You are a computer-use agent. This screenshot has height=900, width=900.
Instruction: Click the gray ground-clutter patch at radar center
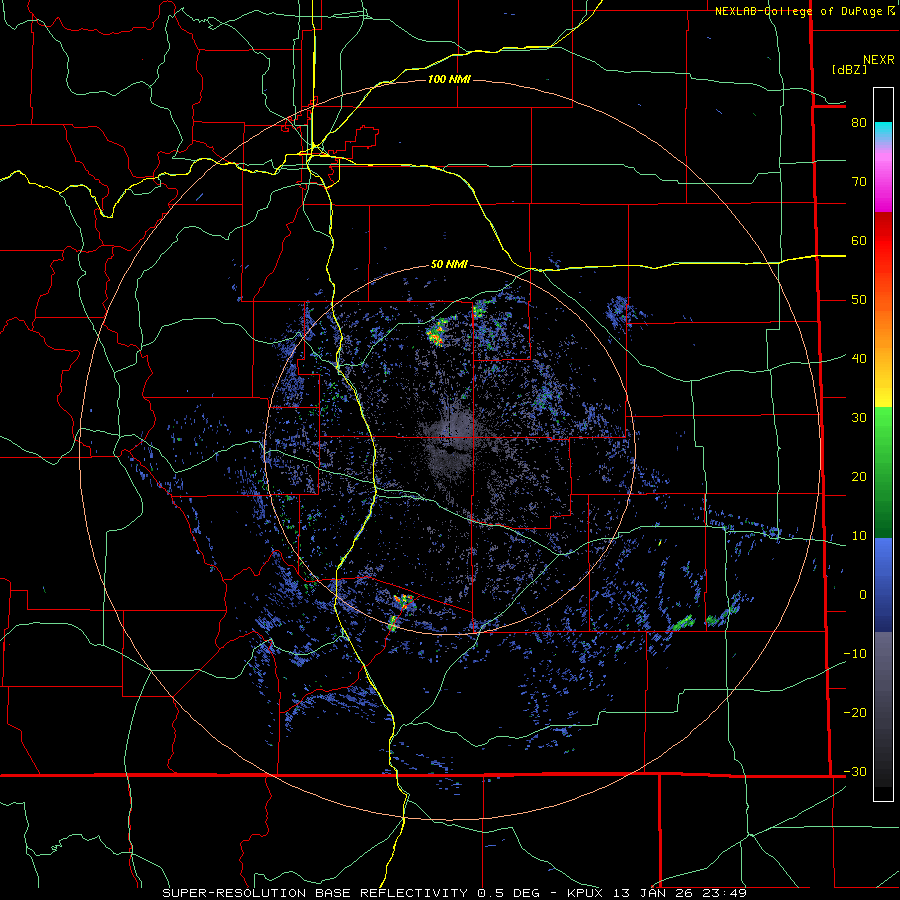(453, 439)
